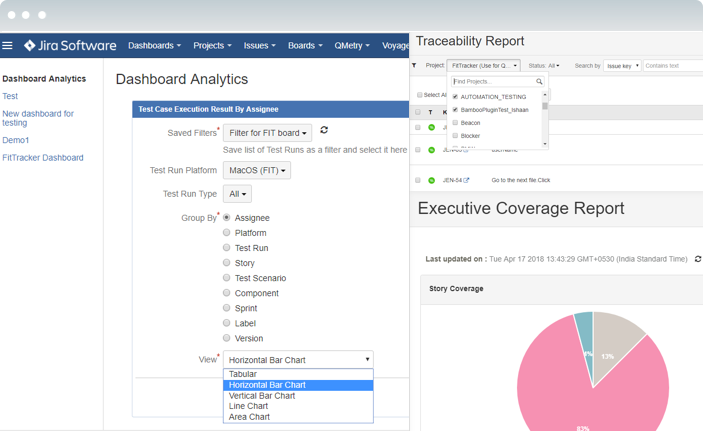This screenshot has width=703, height=431.
Task: Choose Vertical Bar Chart from View list
Action: [298, 396]
